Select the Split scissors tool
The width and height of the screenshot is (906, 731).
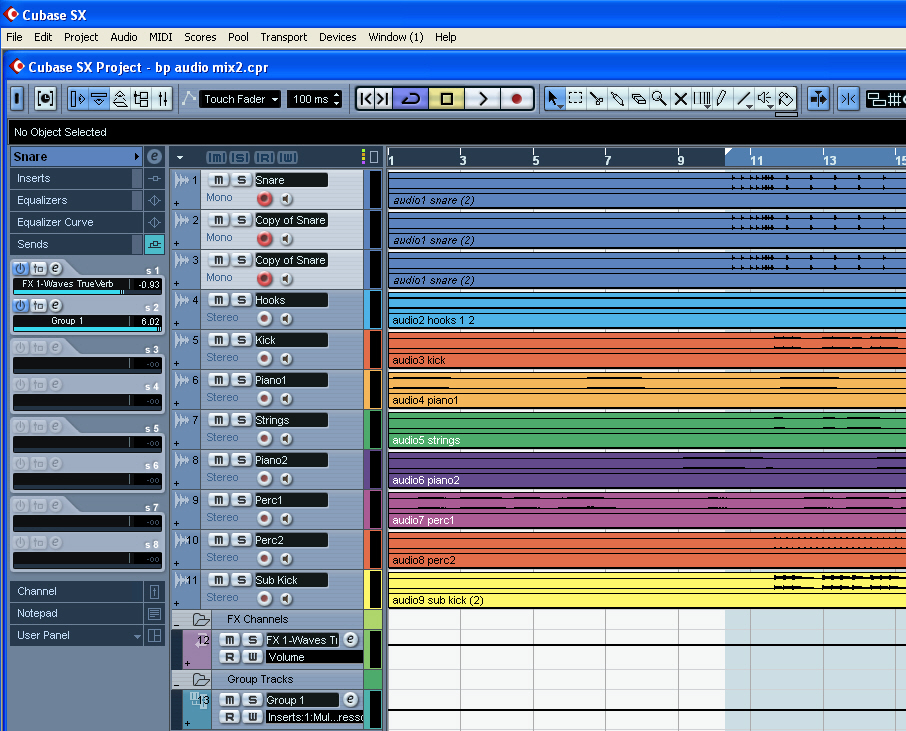coord(596,99)
